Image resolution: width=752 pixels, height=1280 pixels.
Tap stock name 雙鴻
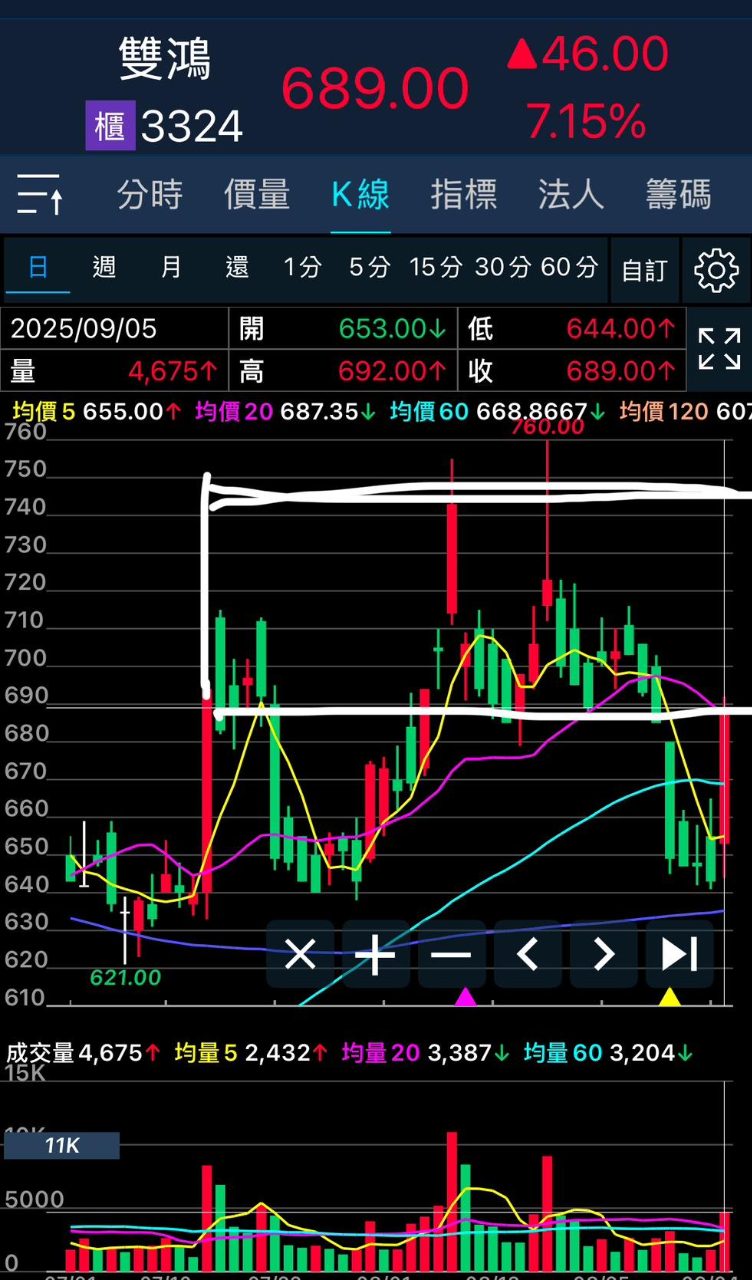165,58
